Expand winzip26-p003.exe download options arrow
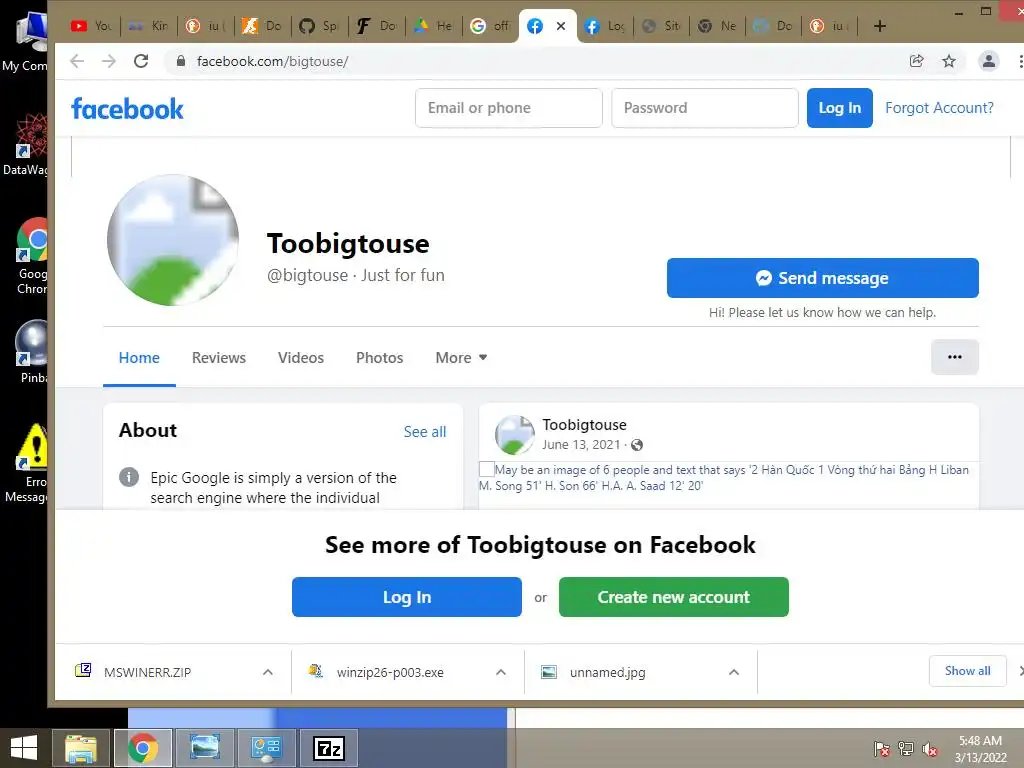This screenshot has height=768, width=1024. coord(501,672)
